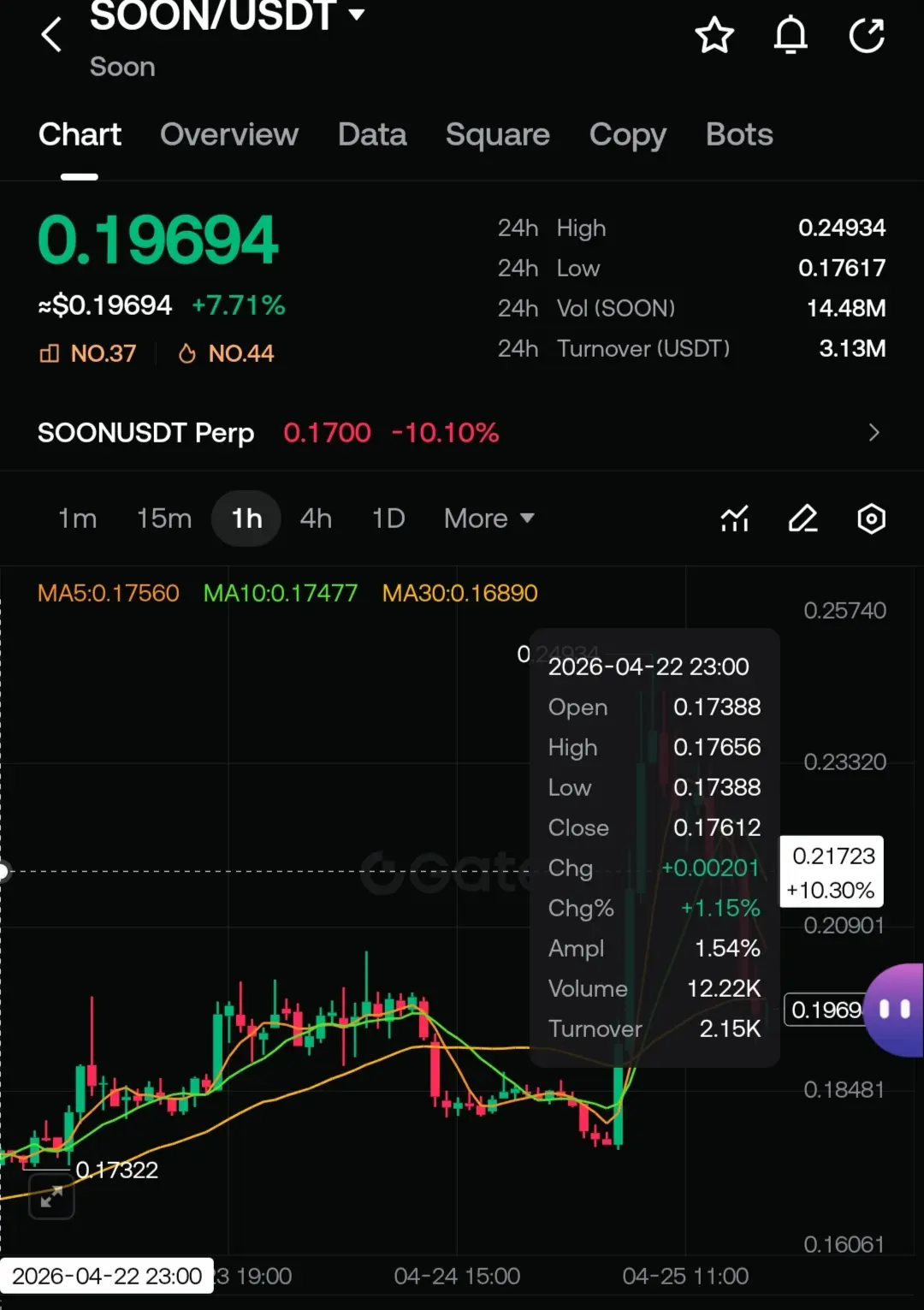Select the 1h timeframe
The image size is (924, 1310).
246,519
